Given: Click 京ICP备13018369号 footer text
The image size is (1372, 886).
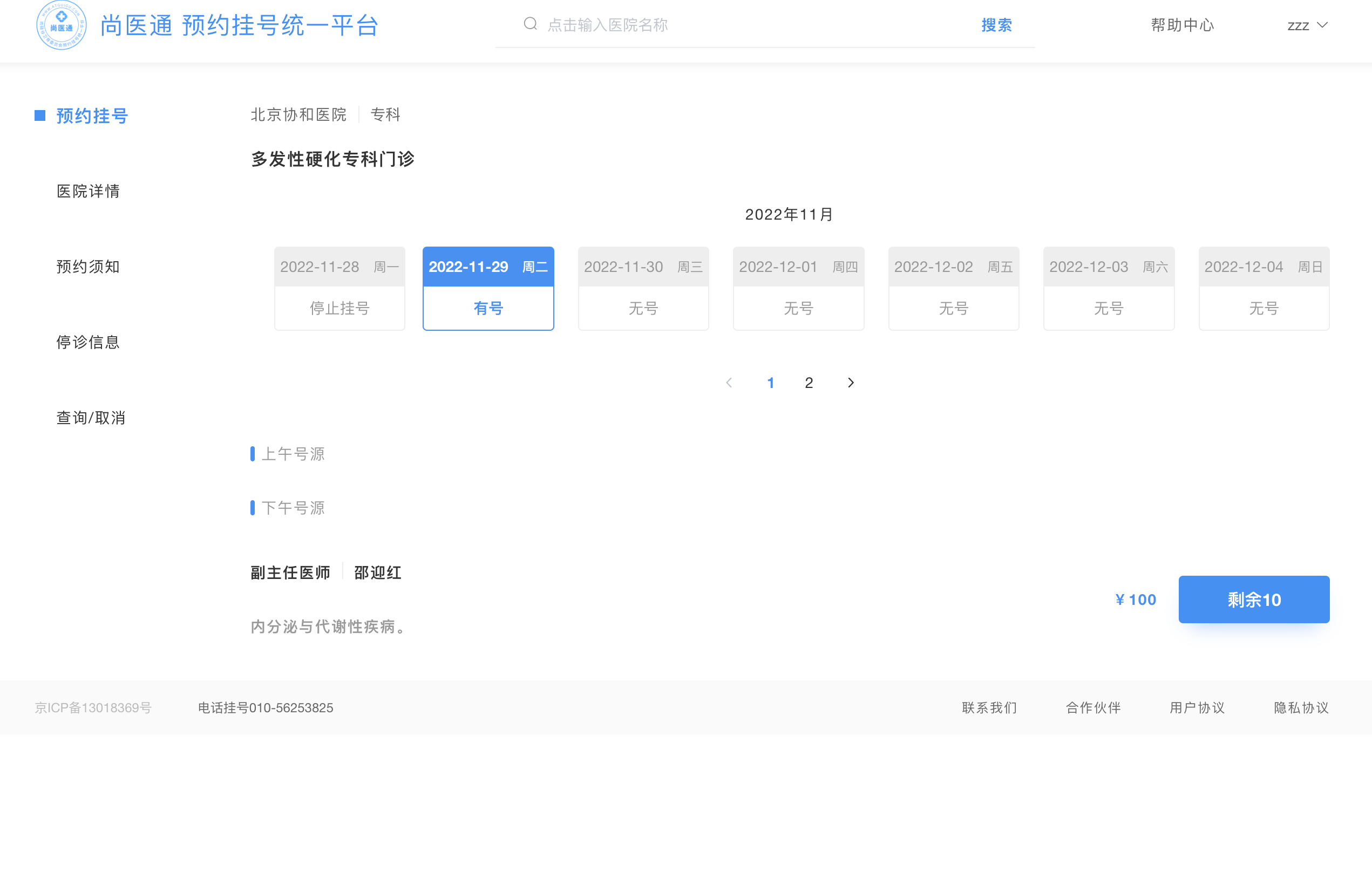Looking at the screenshot, I should (93, 707).
